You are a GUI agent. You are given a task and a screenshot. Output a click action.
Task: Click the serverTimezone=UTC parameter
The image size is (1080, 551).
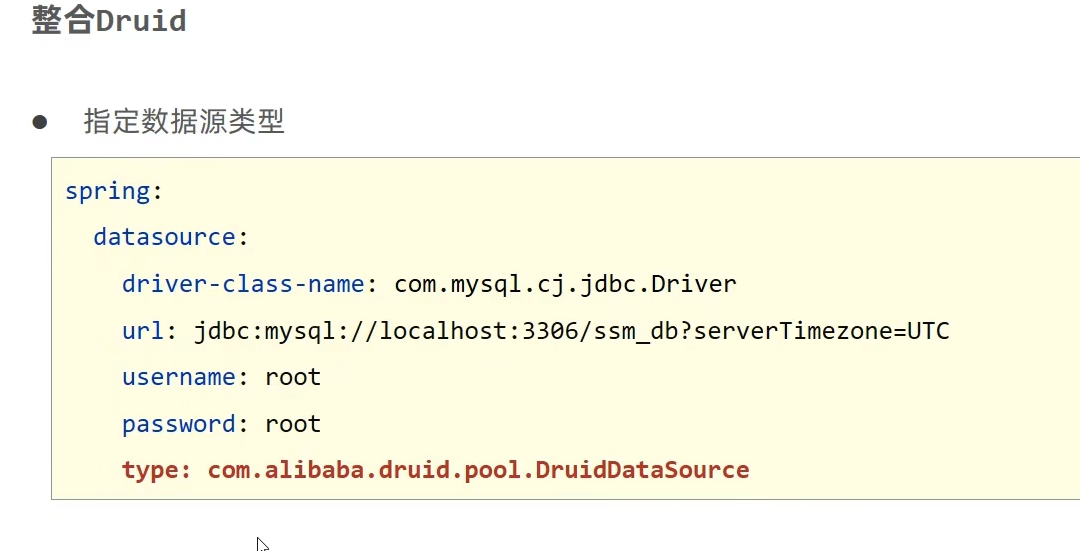821,331
